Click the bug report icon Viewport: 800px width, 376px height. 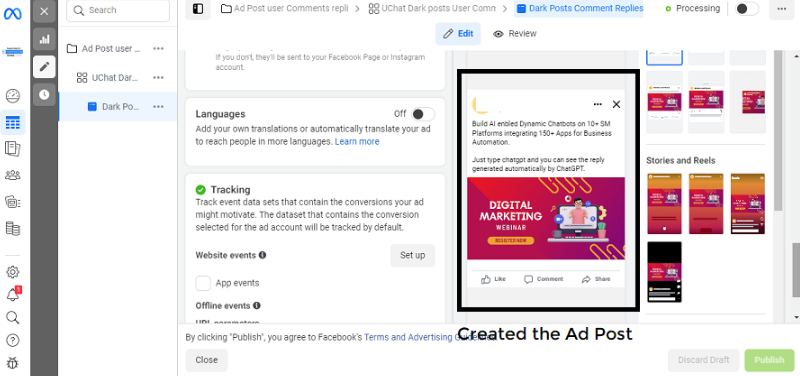13,363
